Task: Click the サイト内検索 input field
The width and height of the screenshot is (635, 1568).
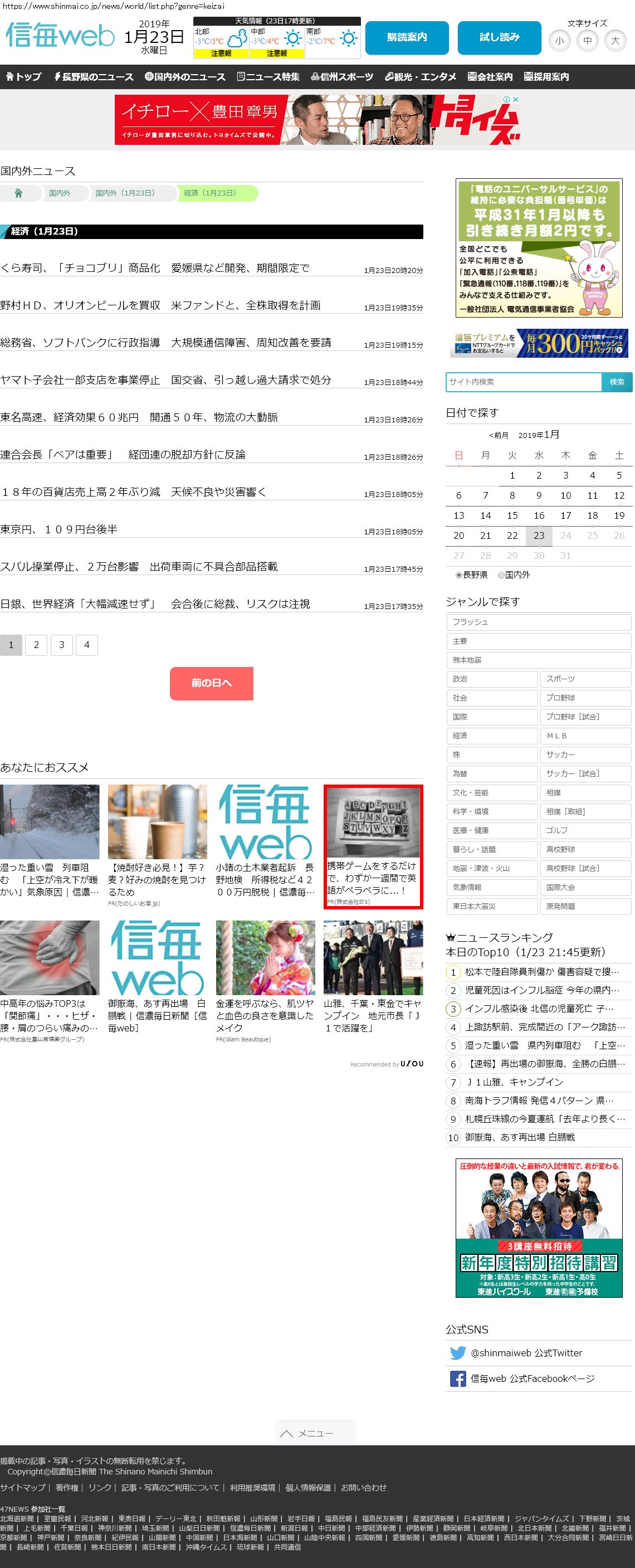Action: point(524,382)
